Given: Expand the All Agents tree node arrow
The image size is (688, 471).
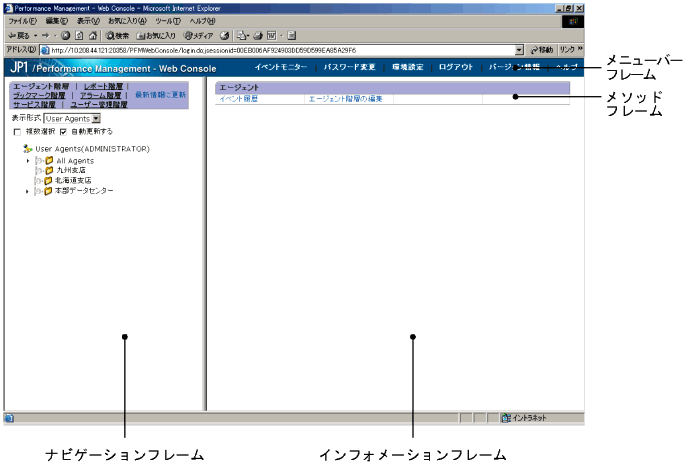Looking at the screenshot, I should coord(28,161).
